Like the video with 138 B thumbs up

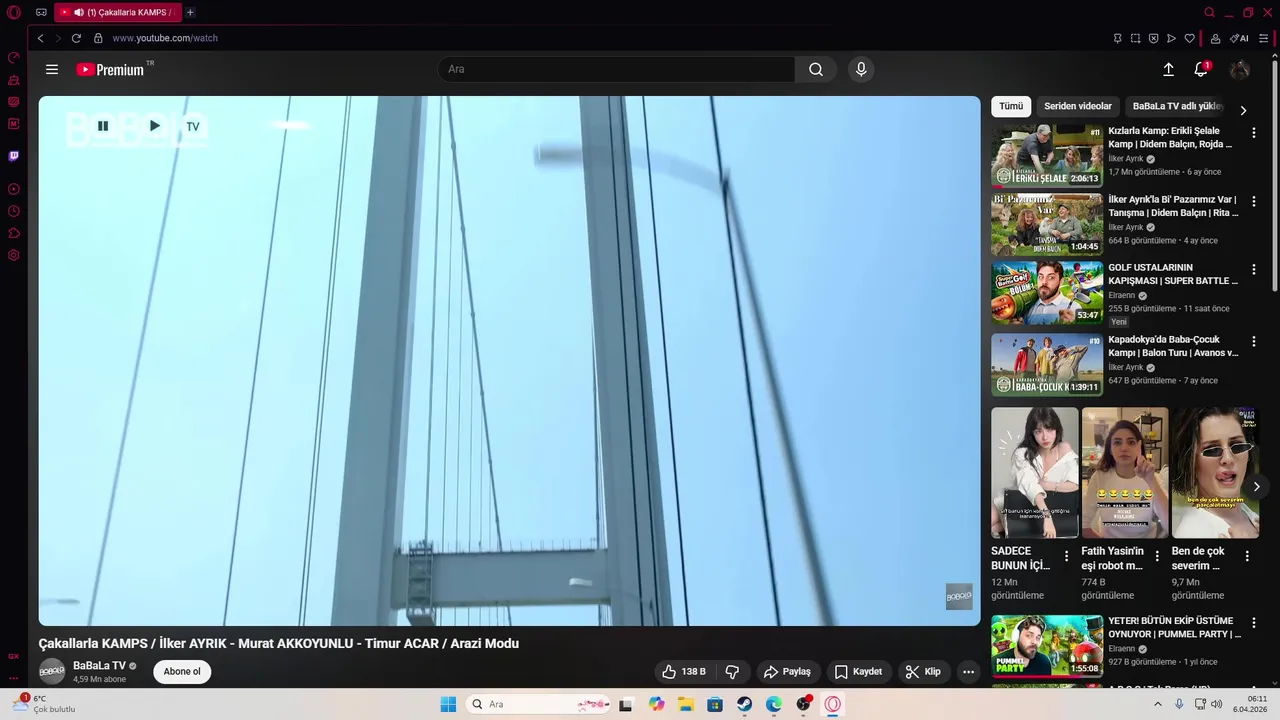point(684,672)
